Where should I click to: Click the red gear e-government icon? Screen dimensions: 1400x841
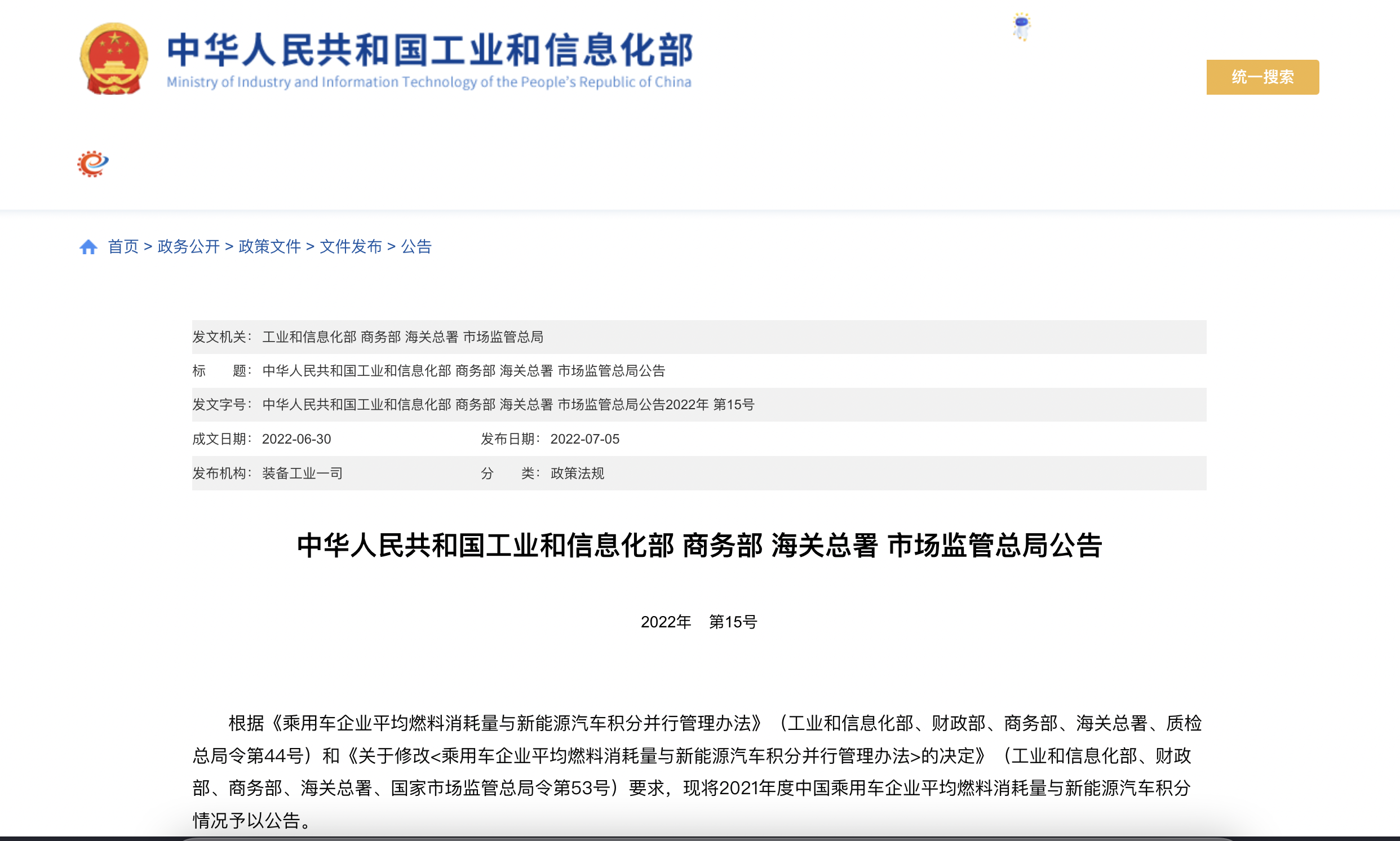tap(92, 164)
